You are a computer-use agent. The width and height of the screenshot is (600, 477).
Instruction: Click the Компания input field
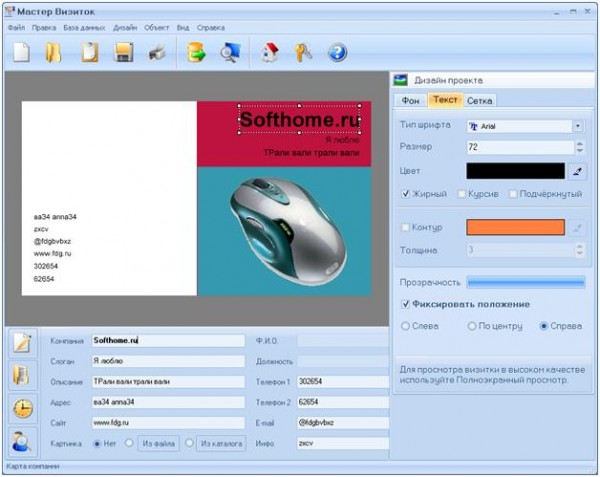(x=168, y=340)
